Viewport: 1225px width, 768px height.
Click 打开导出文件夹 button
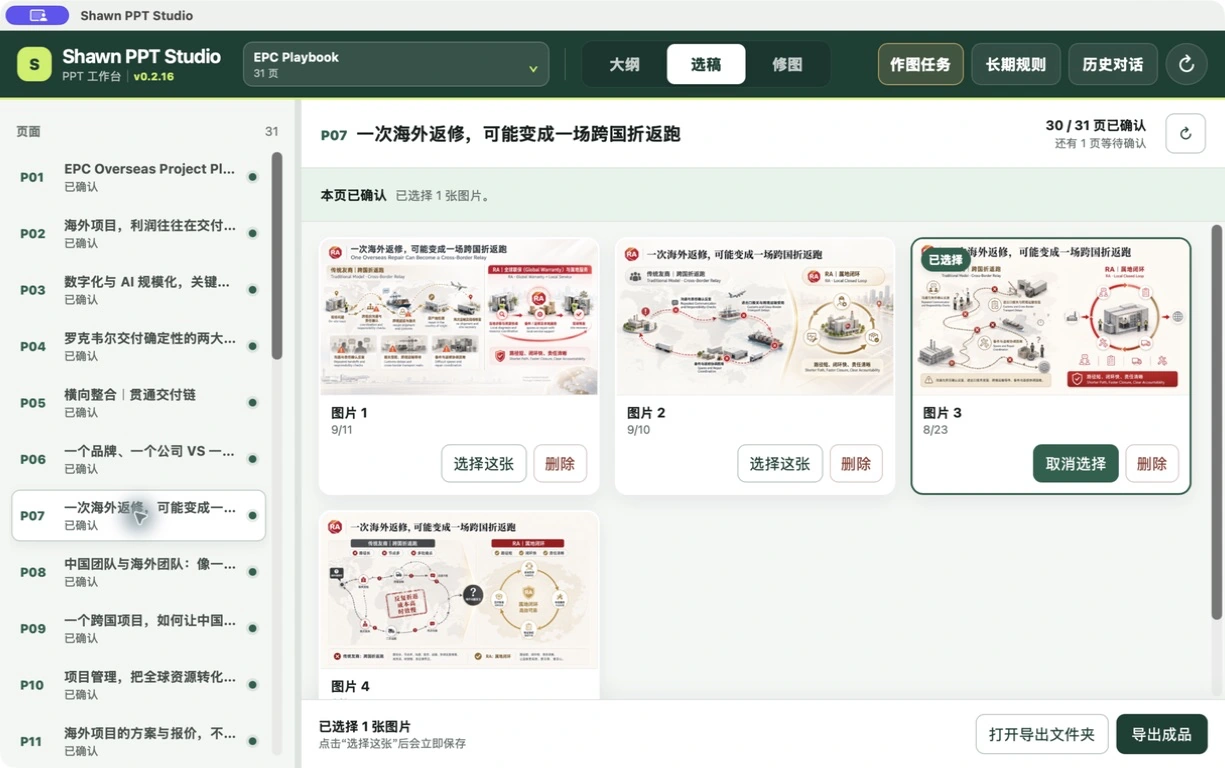pos(1042,734)
